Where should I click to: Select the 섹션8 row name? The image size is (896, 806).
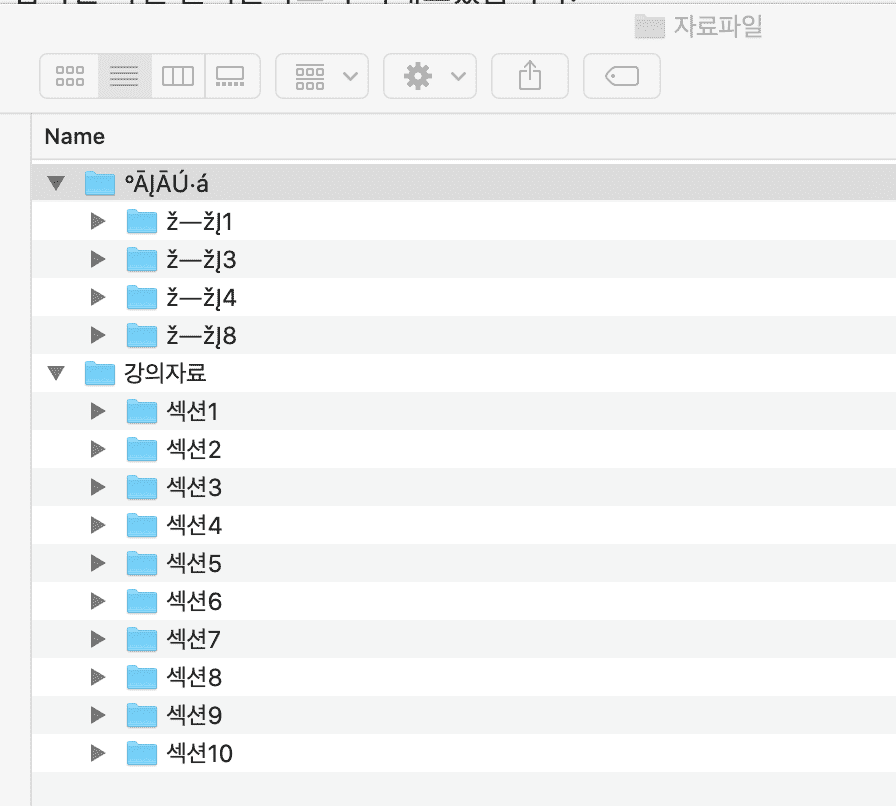(x=194, y=677)
